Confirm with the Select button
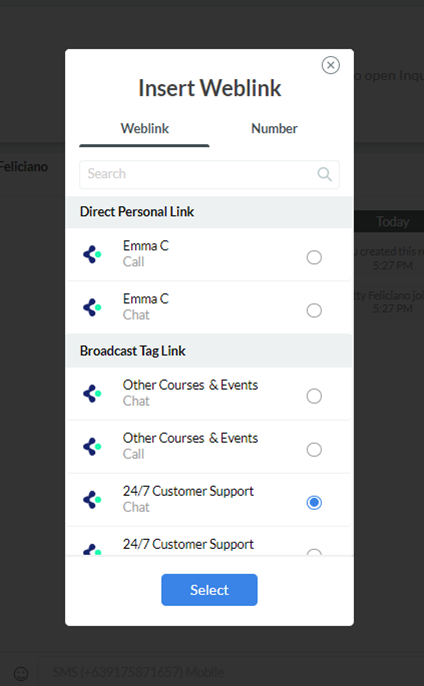Screen dimensions: 424x686 click(x=209, y=590)
